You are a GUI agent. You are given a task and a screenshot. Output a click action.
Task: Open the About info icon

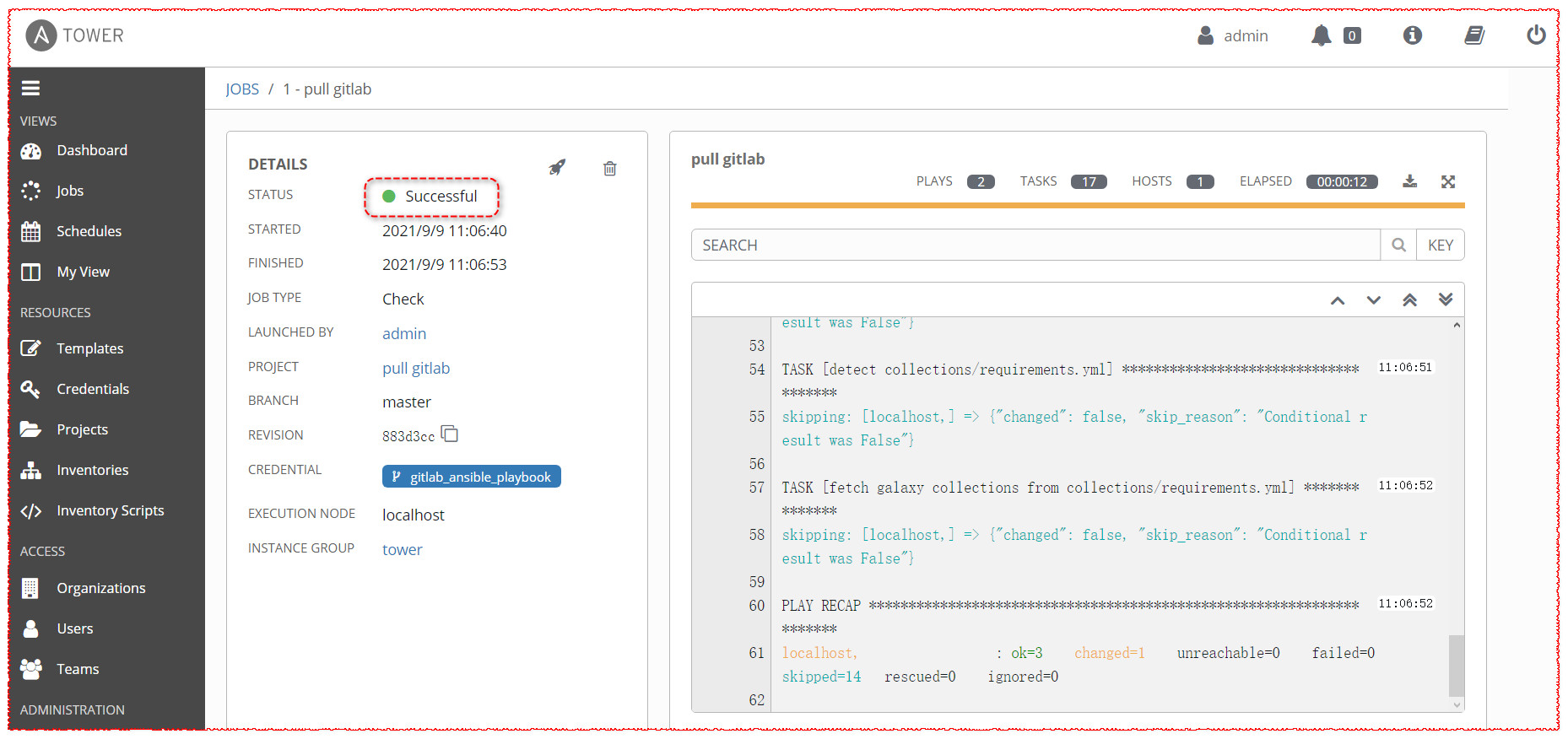click(x=1412, y=35)
